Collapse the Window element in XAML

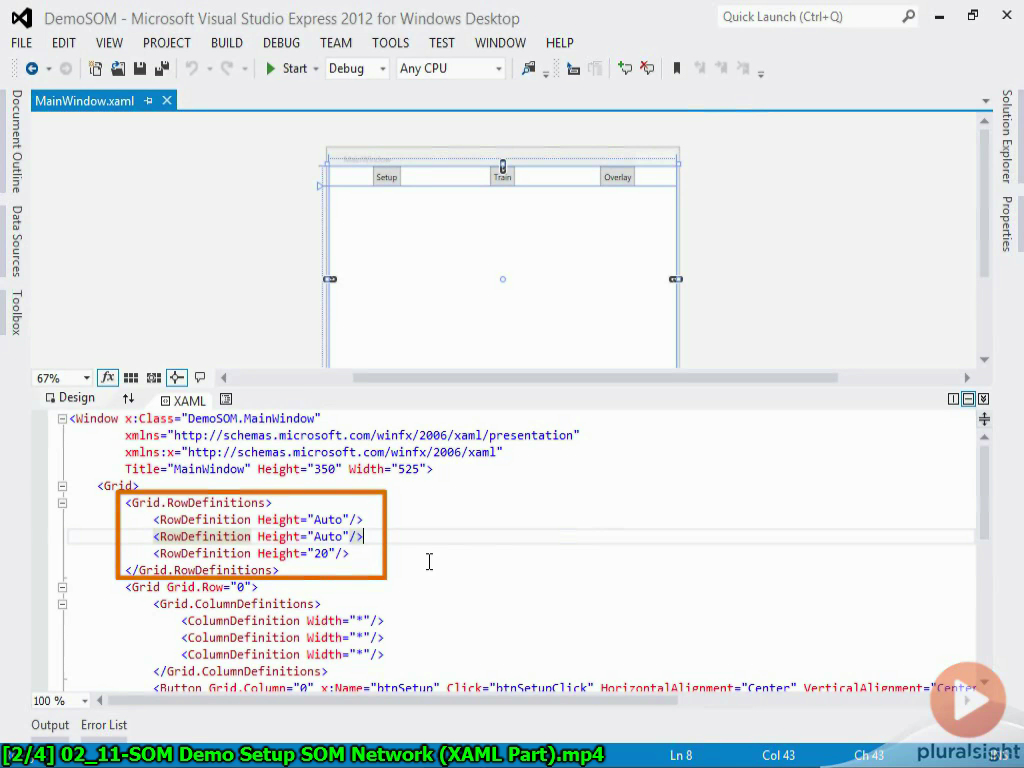coord(63,419)
